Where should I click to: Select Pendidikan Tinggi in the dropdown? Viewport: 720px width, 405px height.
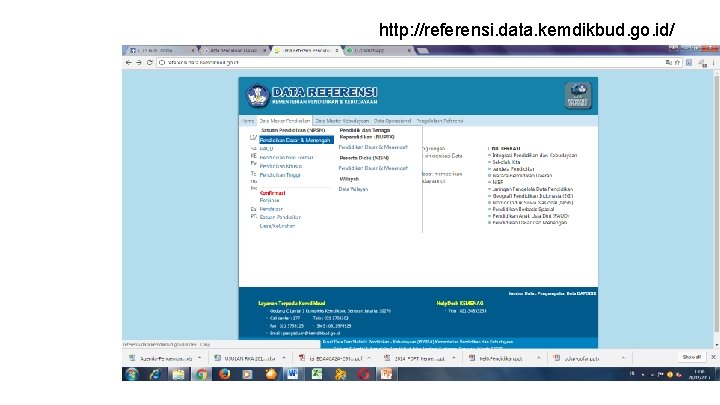pyautogui.click(x=280, y=175)
